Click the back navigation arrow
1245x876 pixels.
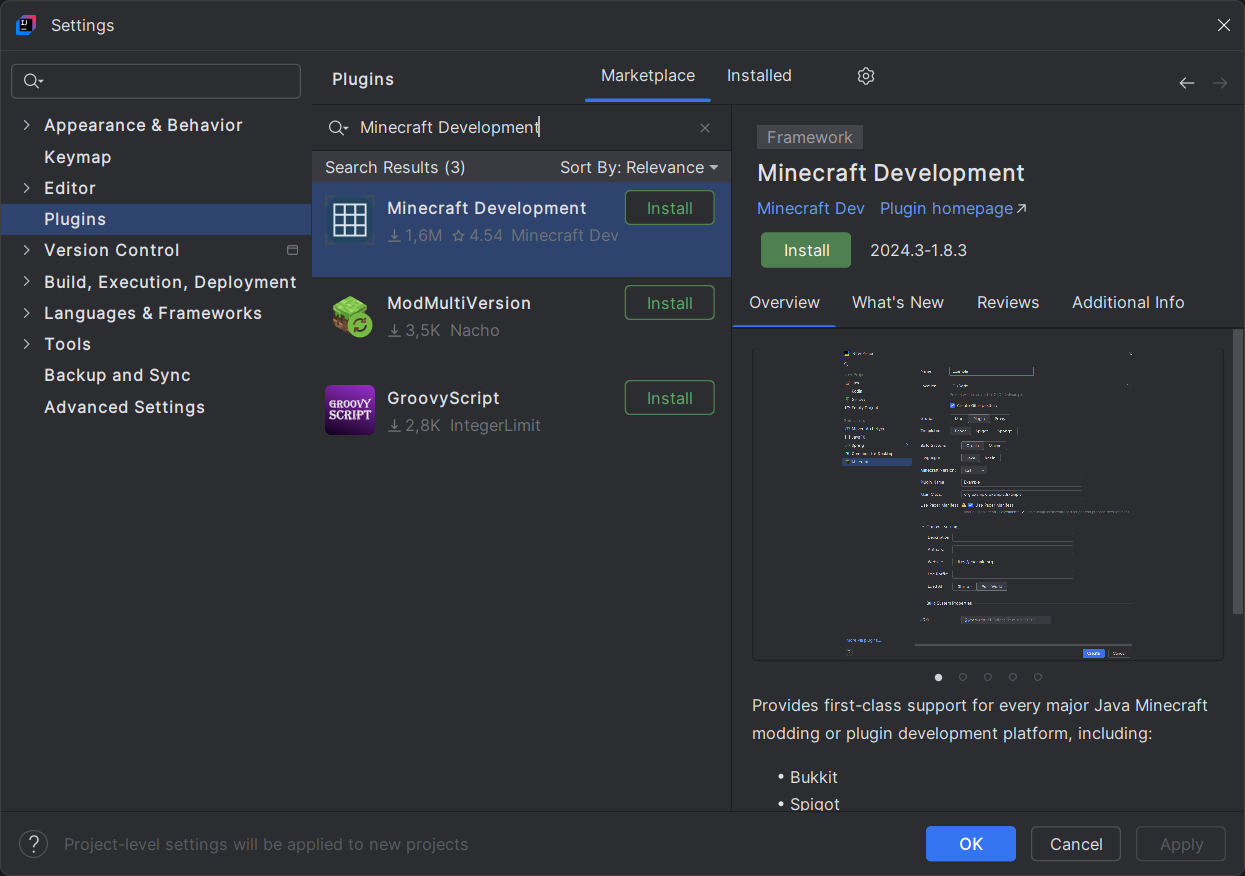click(1186, 83)
